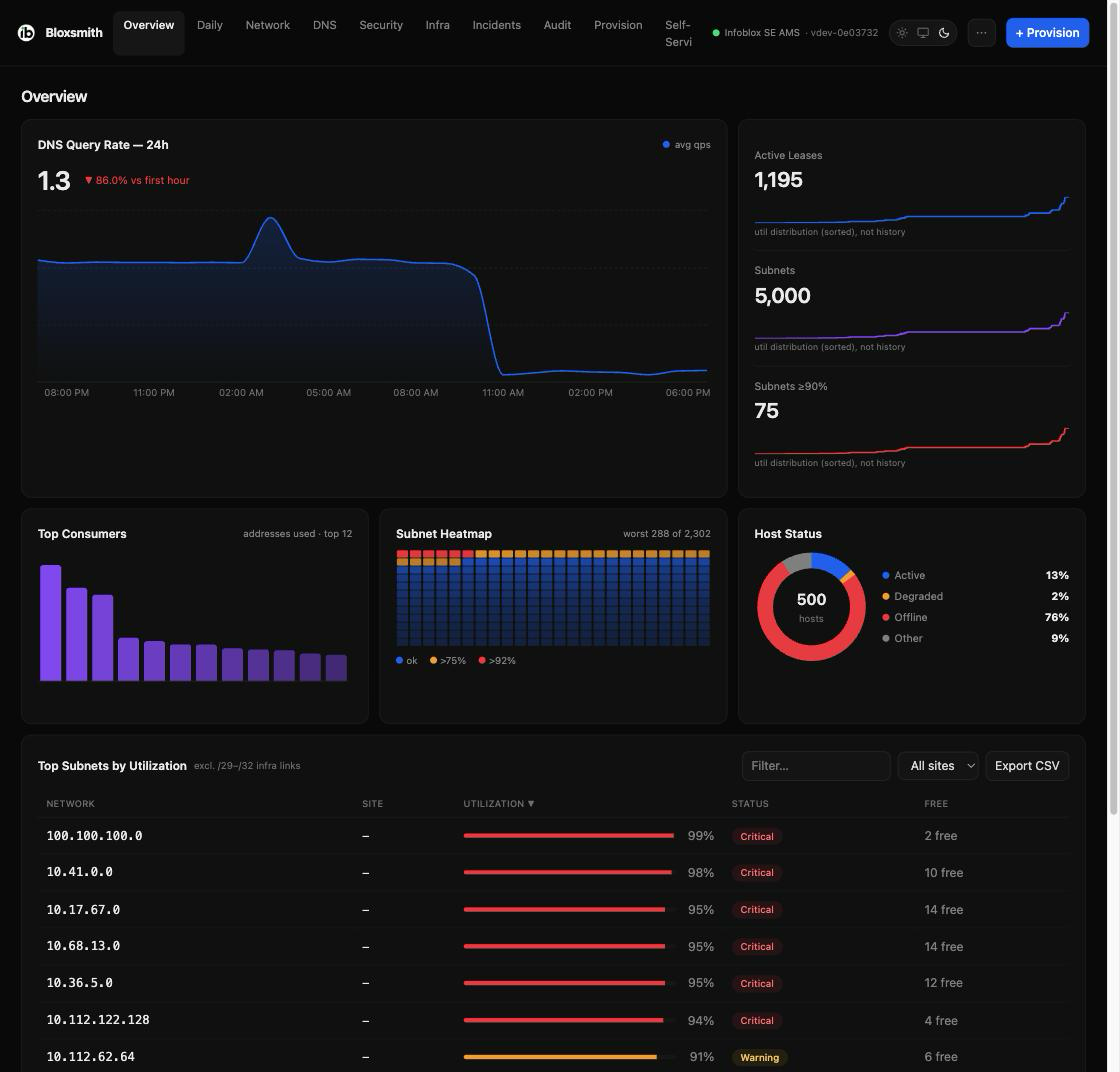This screenshot has width=1120, height=1072.
Task: Click the Subnets 5,000 value
Action: tap(782, 296)
